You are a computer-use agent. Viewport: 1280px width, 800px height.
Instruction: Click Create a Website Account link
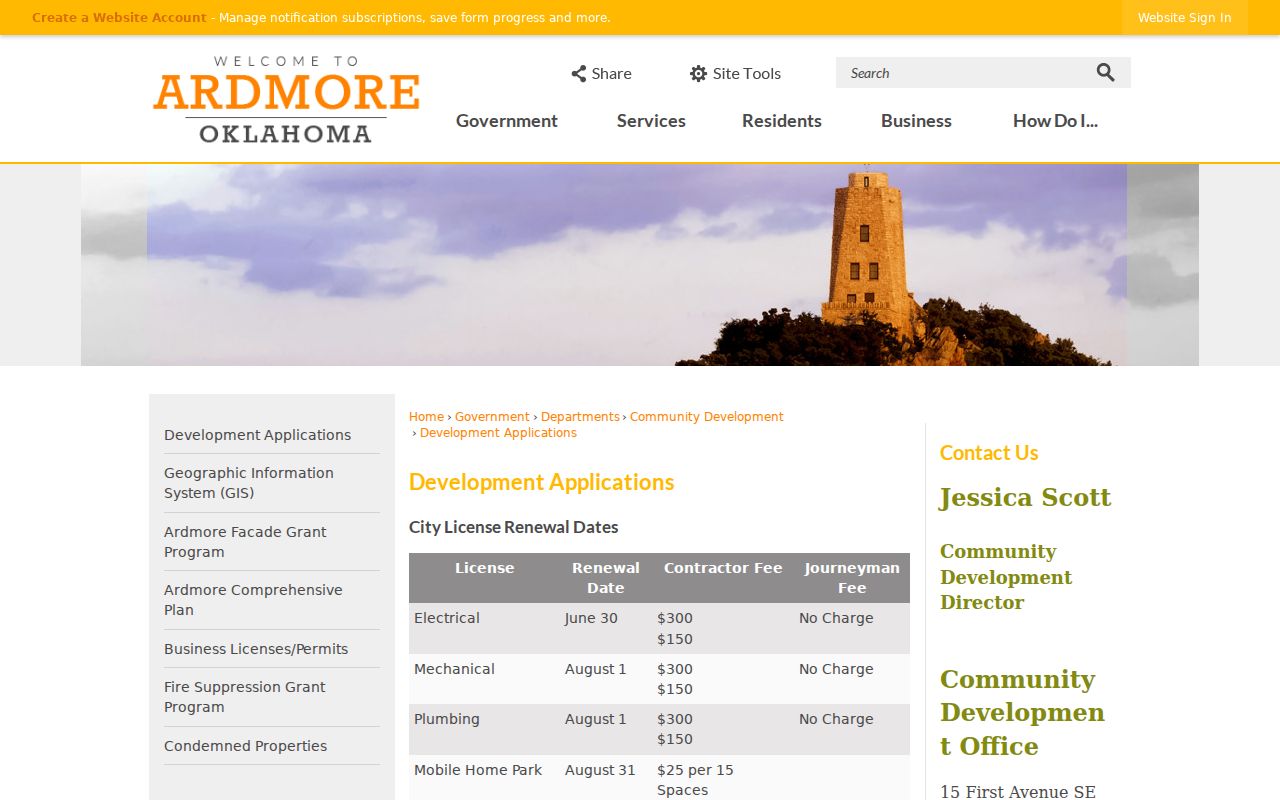coord(119,18)
